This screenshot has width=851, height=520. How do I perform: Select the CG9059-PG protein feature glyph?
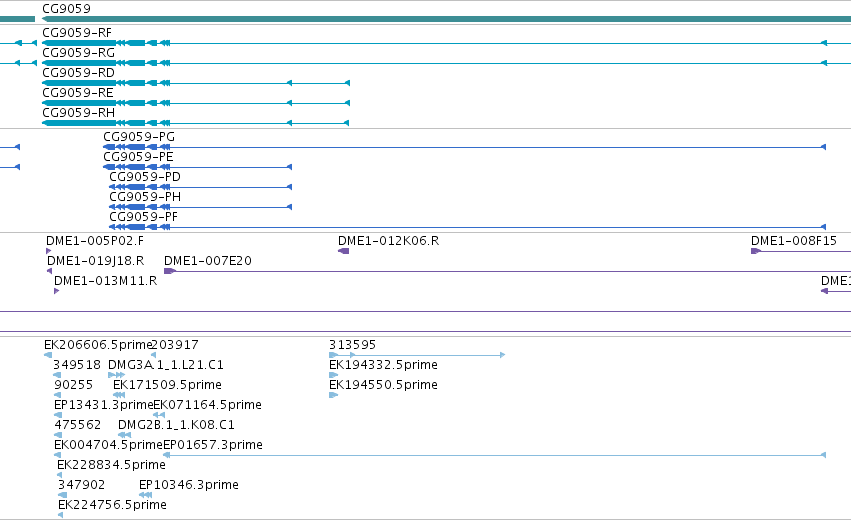coord(465,147)
